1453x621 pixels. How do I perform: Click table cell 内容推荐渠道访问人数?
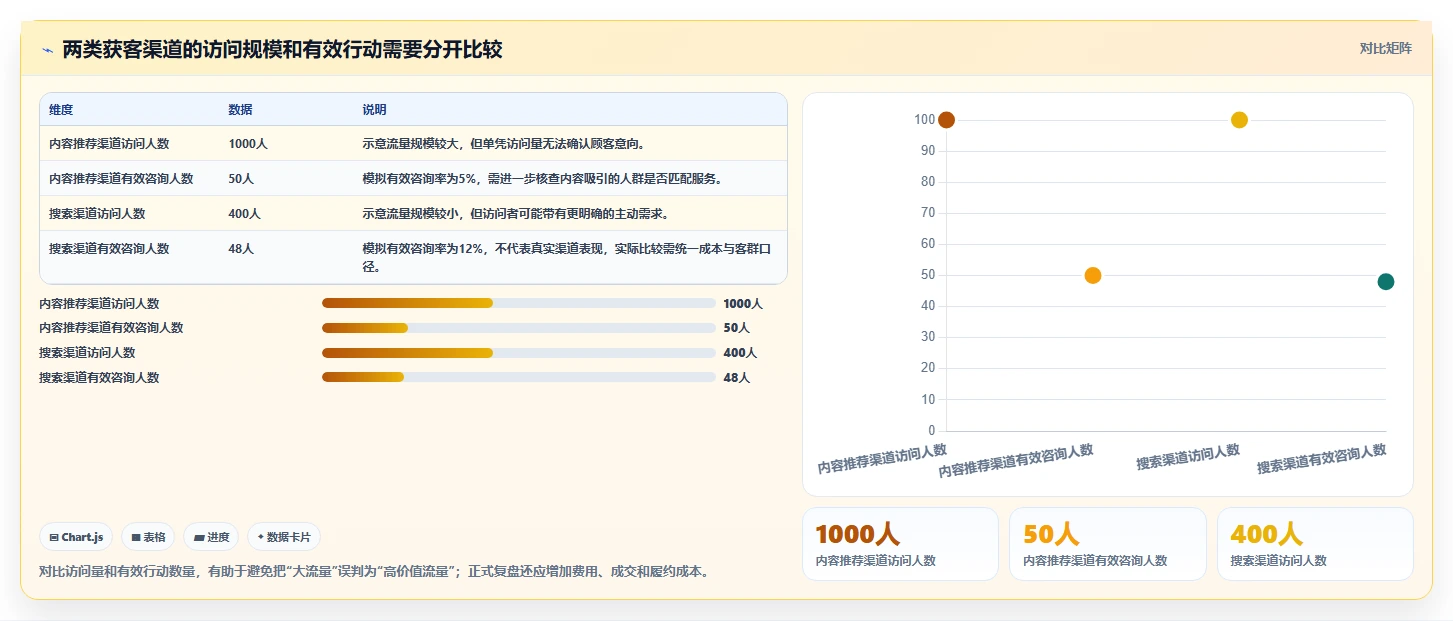pos(109,144)
